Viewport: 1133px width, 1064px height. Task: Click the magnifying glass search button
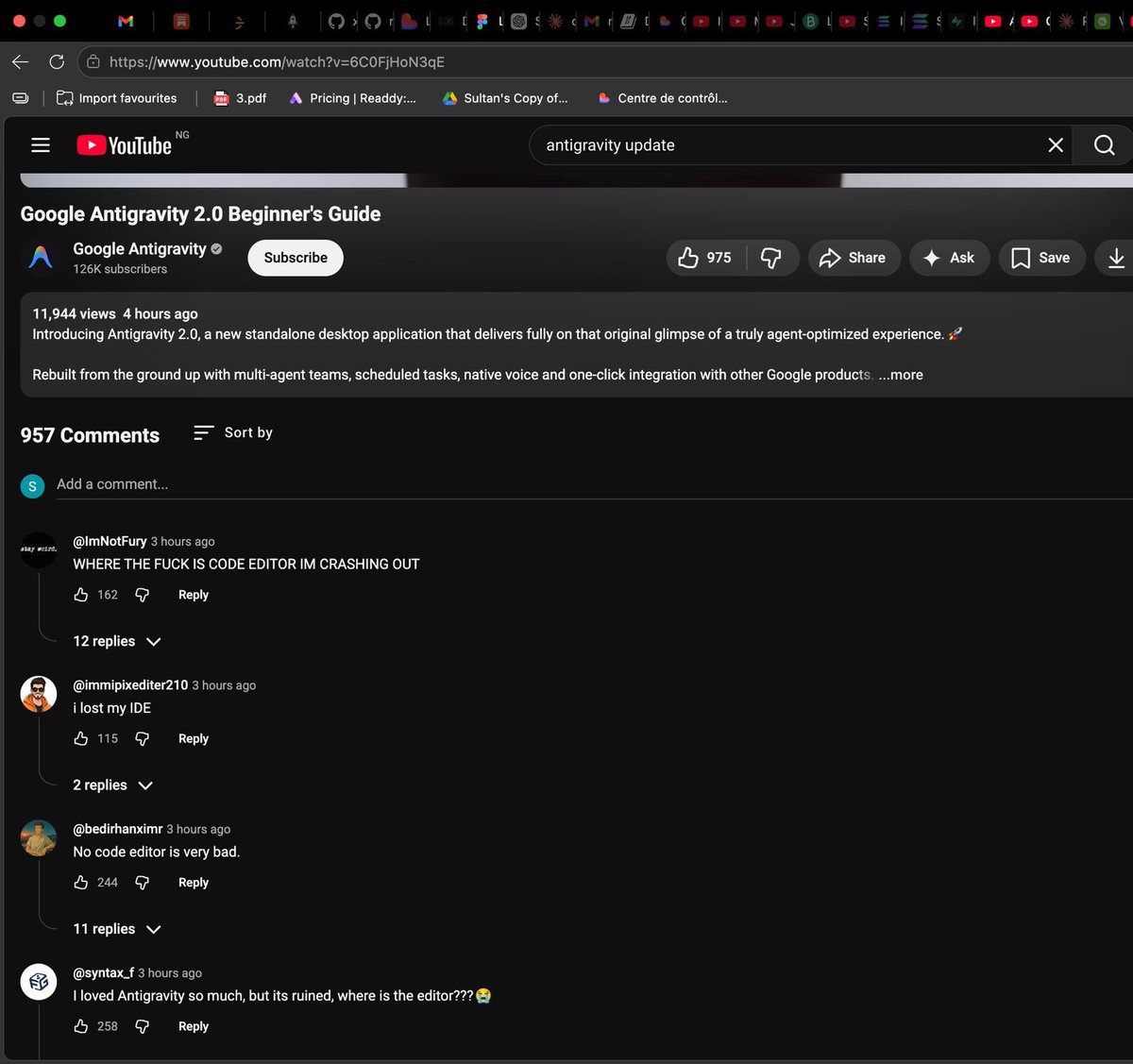[x=1104, y=144]
